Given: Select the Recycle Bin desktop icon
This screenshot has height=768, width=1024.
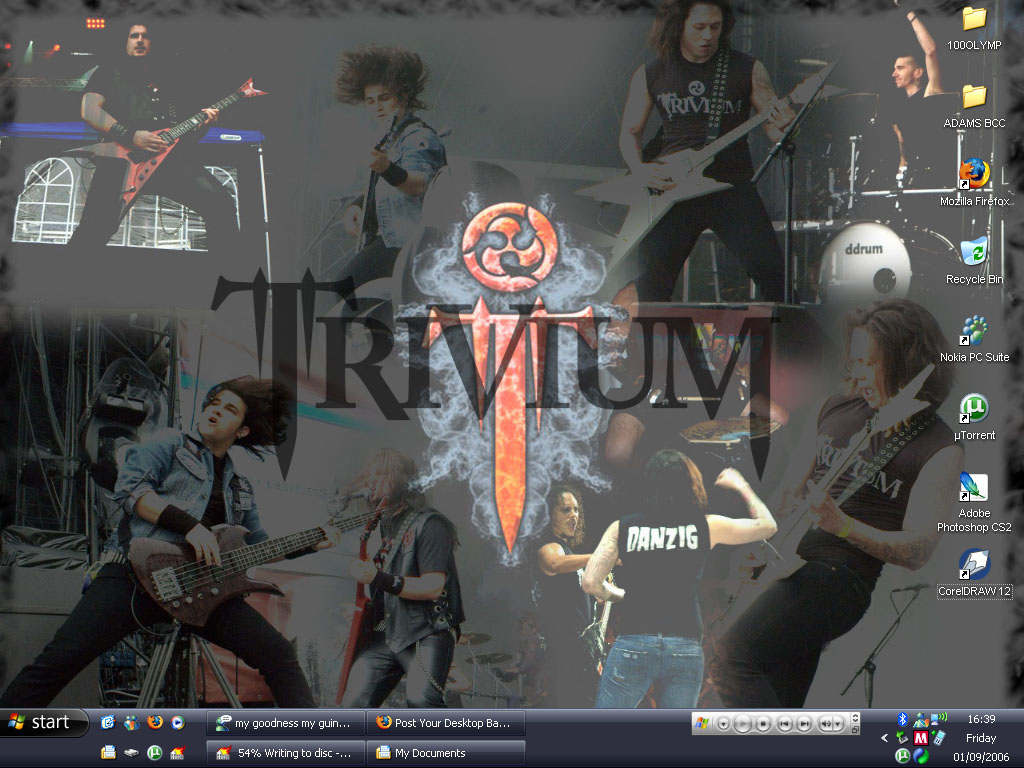Looking at the screenshot, I should [974, 261].
